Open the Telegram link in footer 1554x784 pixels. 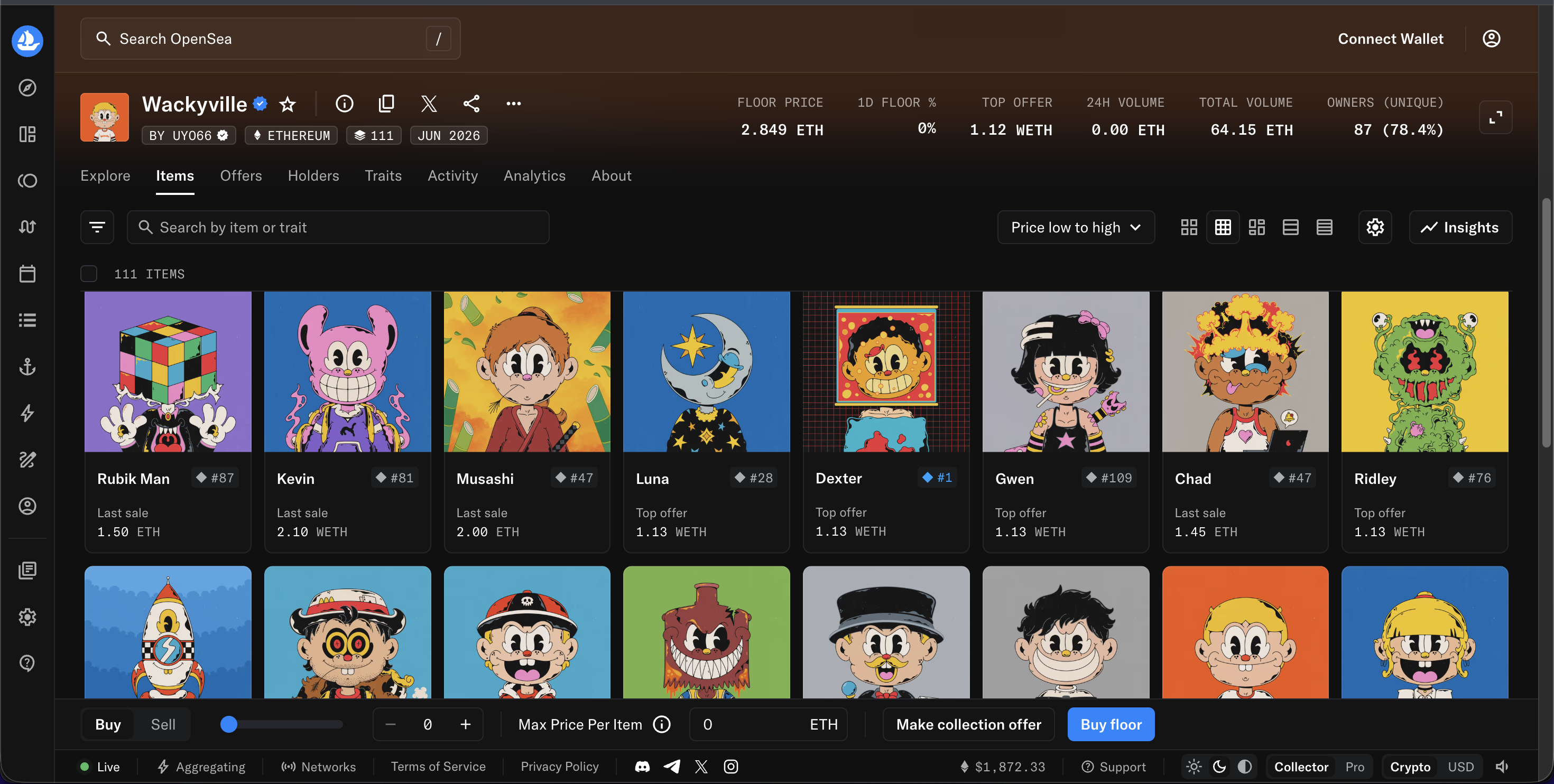(672, 767)
